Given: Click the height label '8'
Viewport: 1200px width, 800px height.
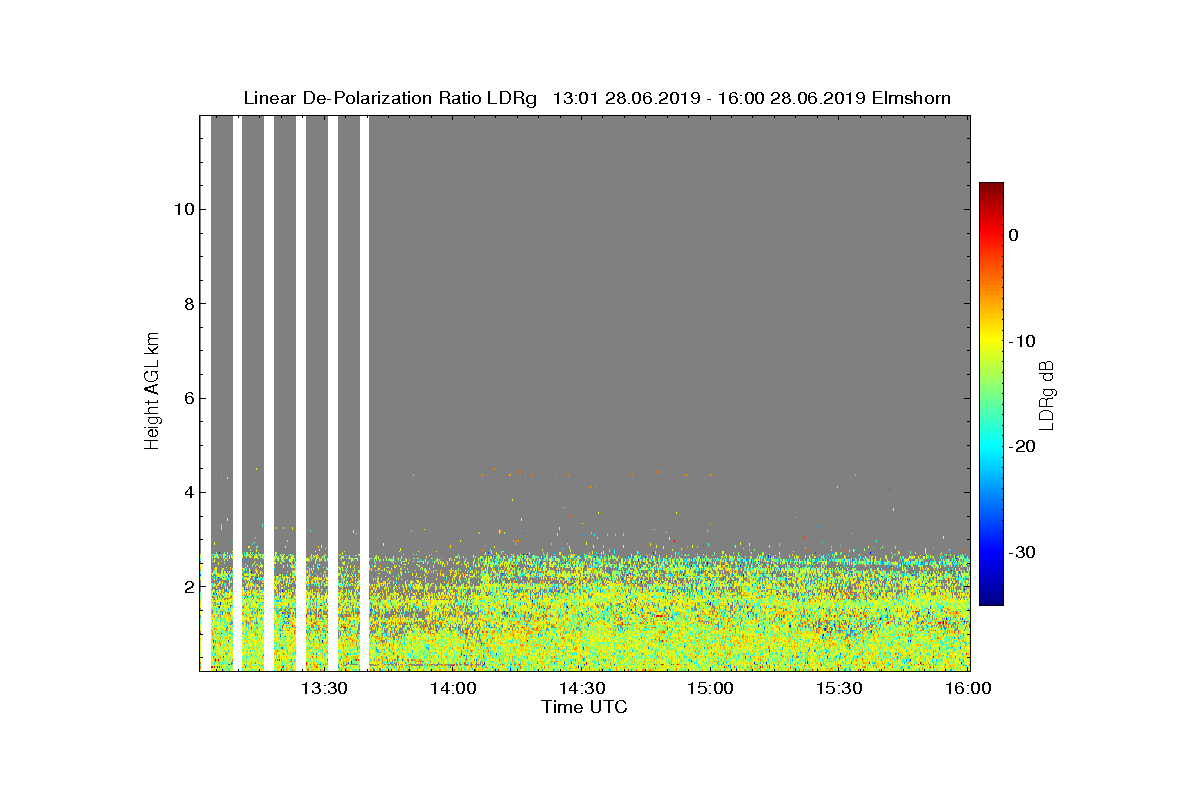Looking at the screenshot, I should (187, 304).
